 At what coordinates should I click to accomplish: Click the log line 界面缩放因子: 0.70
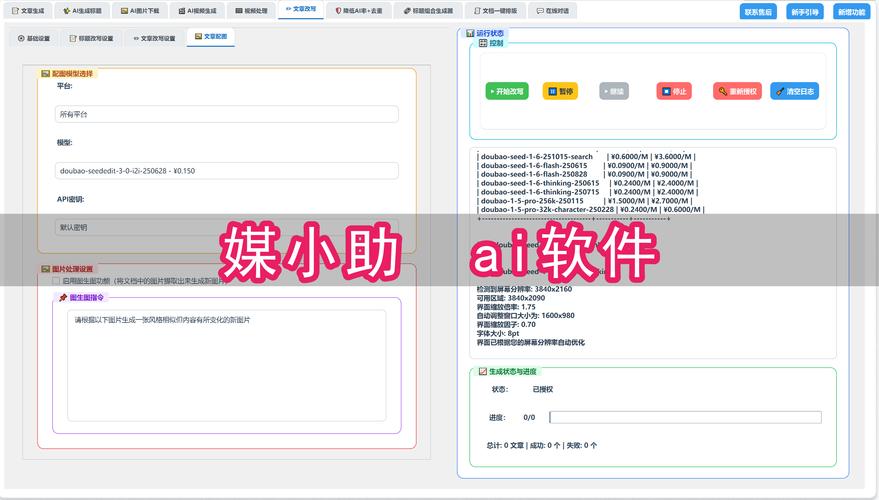(x=506, y=325)
